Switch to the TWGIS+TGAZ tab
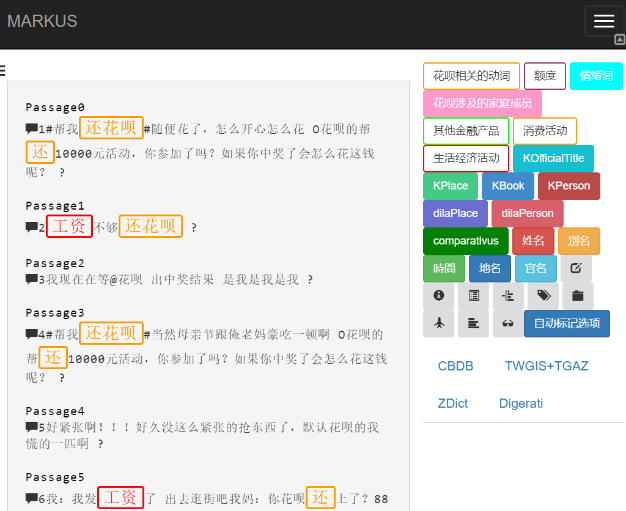 pyautogui.click(x=545, y=367)
